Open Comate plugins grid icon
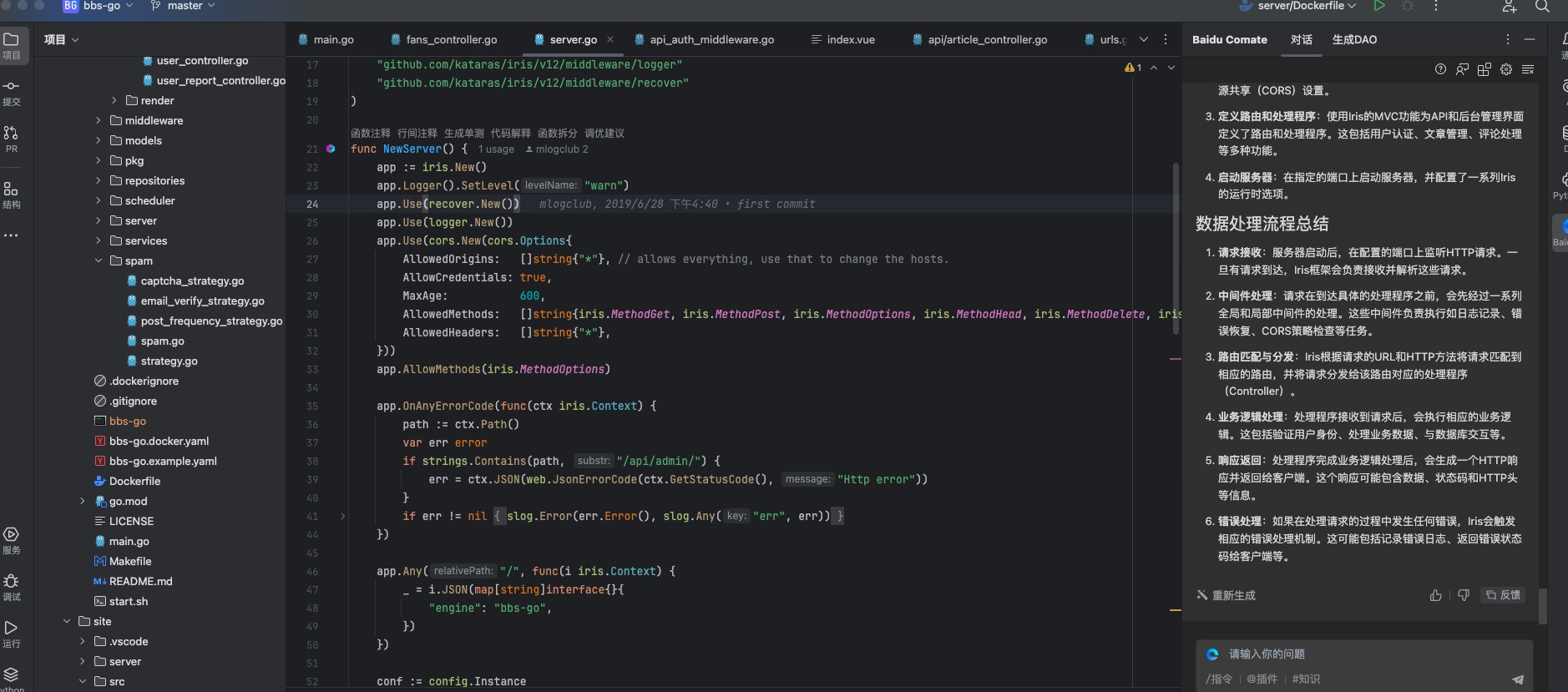The width and height of the screenshot is (1568, 692). [1484, 69]
